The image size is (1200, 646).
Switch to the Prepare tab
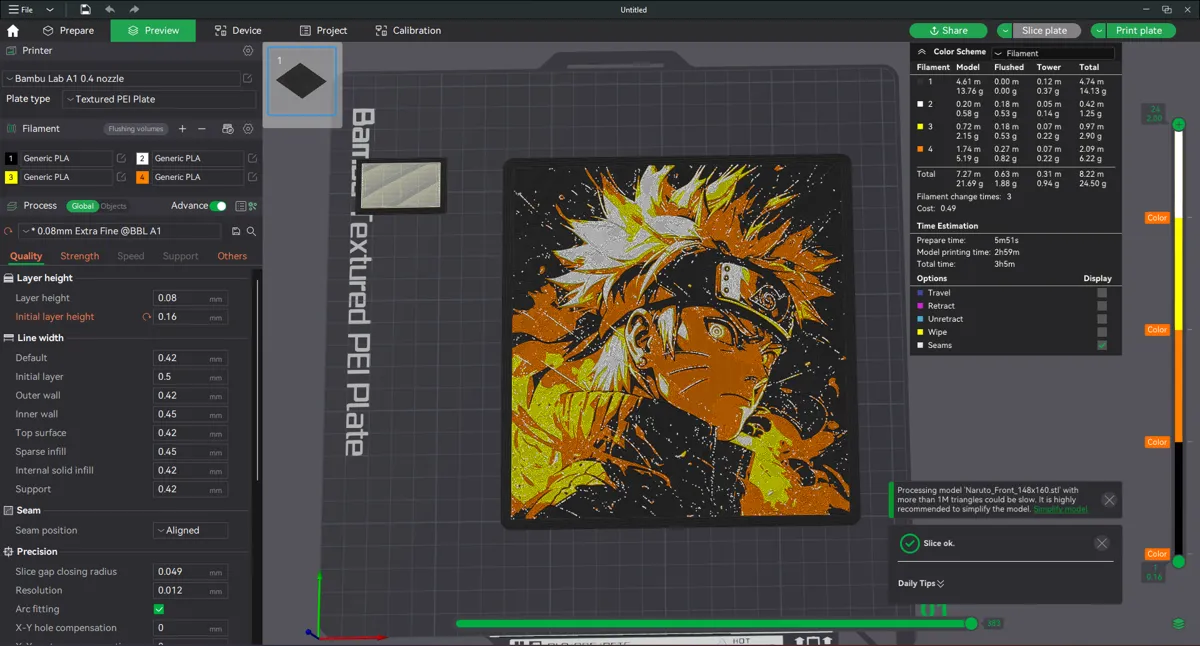tap(69, 31)
